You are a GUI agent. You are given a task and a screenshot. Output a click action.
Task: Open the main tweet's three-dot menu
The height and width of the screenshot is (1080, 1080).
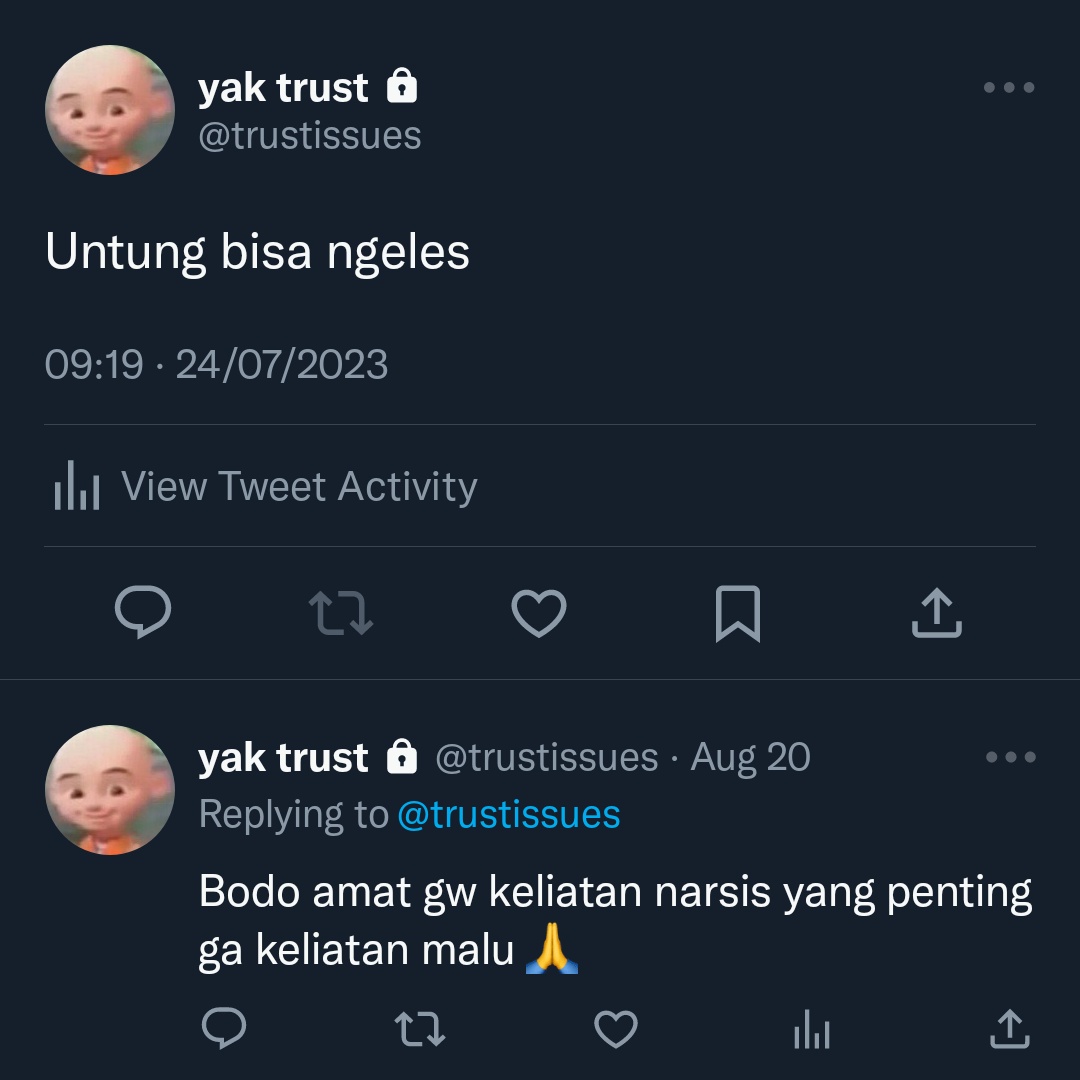[1009, 87]
